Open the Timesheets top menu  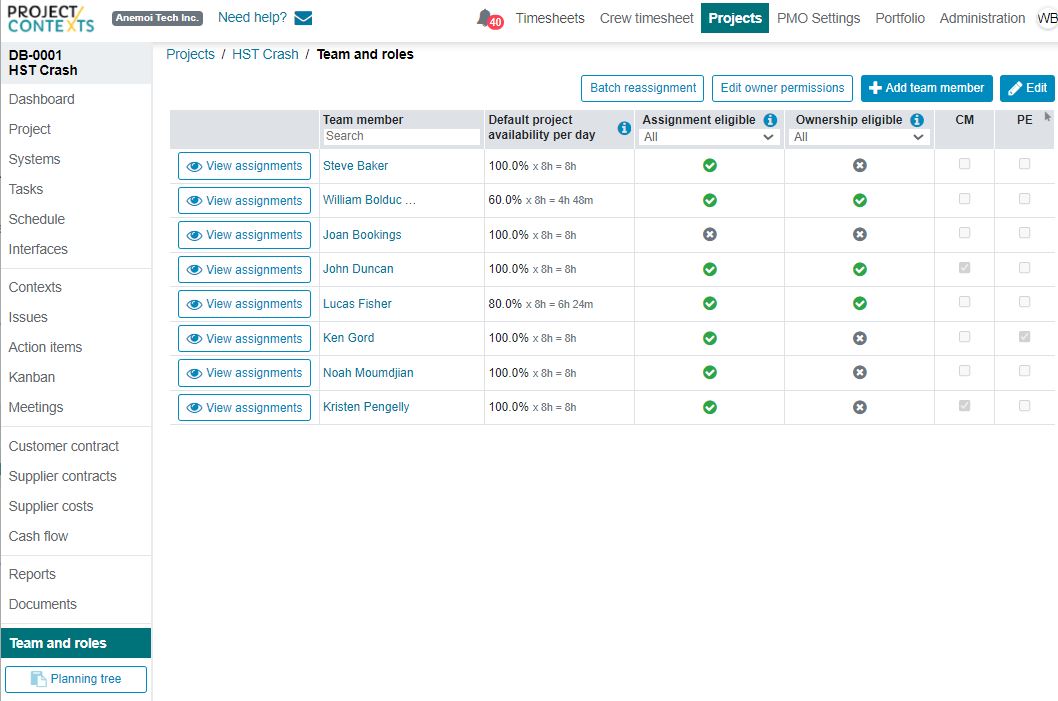[550, 18]
